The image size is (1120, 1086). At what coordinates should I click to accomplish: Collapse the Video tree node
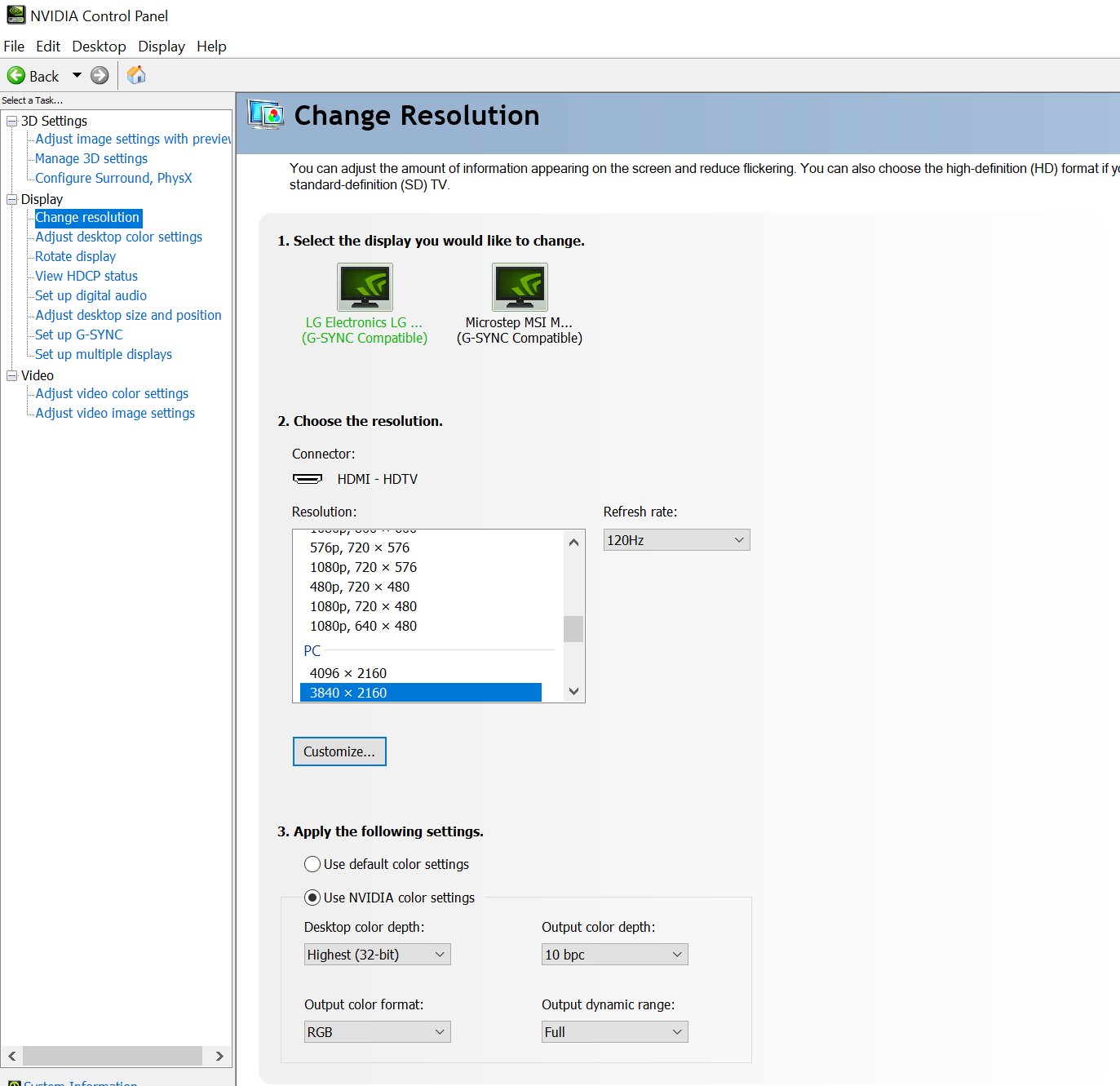12,375
